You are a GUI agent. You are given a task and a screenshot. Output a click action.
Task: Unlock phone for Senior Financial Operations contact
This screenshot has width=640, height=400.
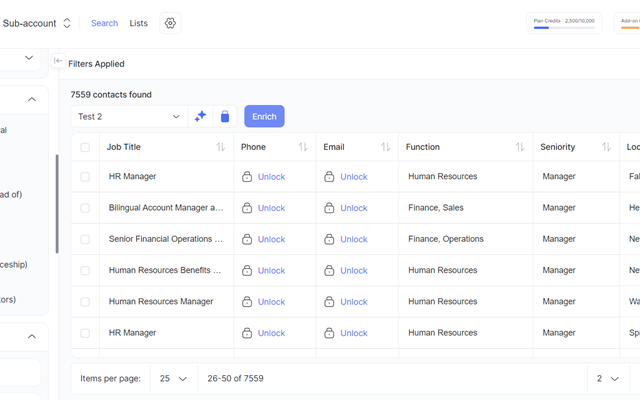pos(271,240)
